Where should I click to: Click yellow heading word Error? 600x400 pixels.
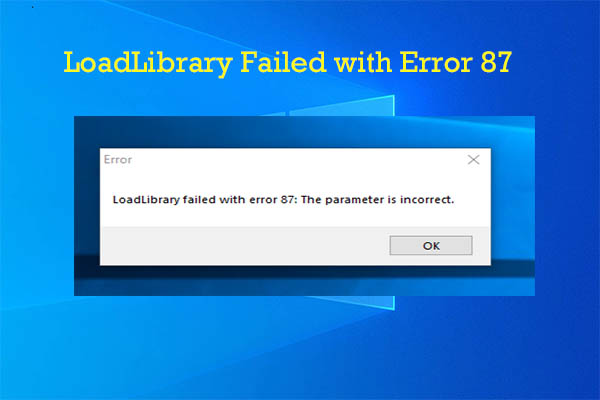436,62
